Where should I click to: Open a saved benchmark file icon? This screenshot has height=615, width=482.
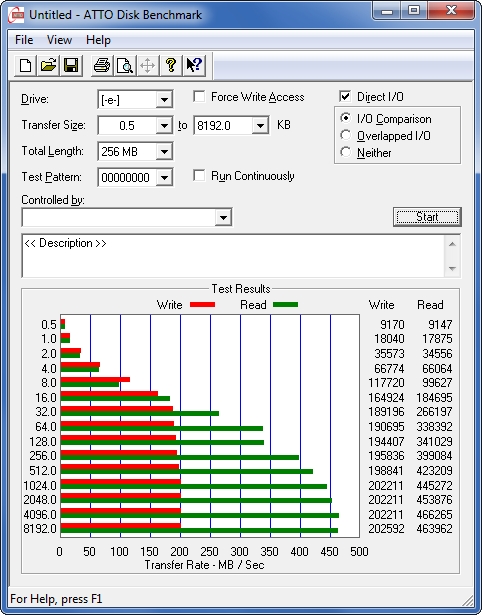[x=48, y=65]
